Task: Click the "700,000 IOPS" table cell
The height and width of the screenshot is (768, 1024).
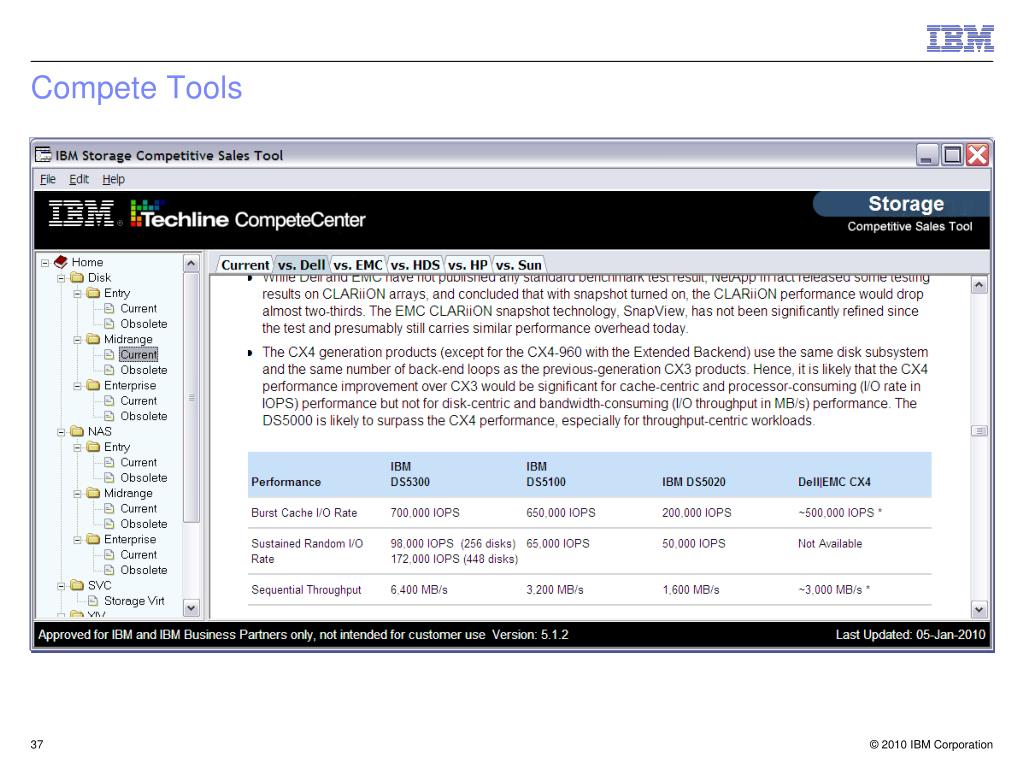Action: [x=425, y=513]
